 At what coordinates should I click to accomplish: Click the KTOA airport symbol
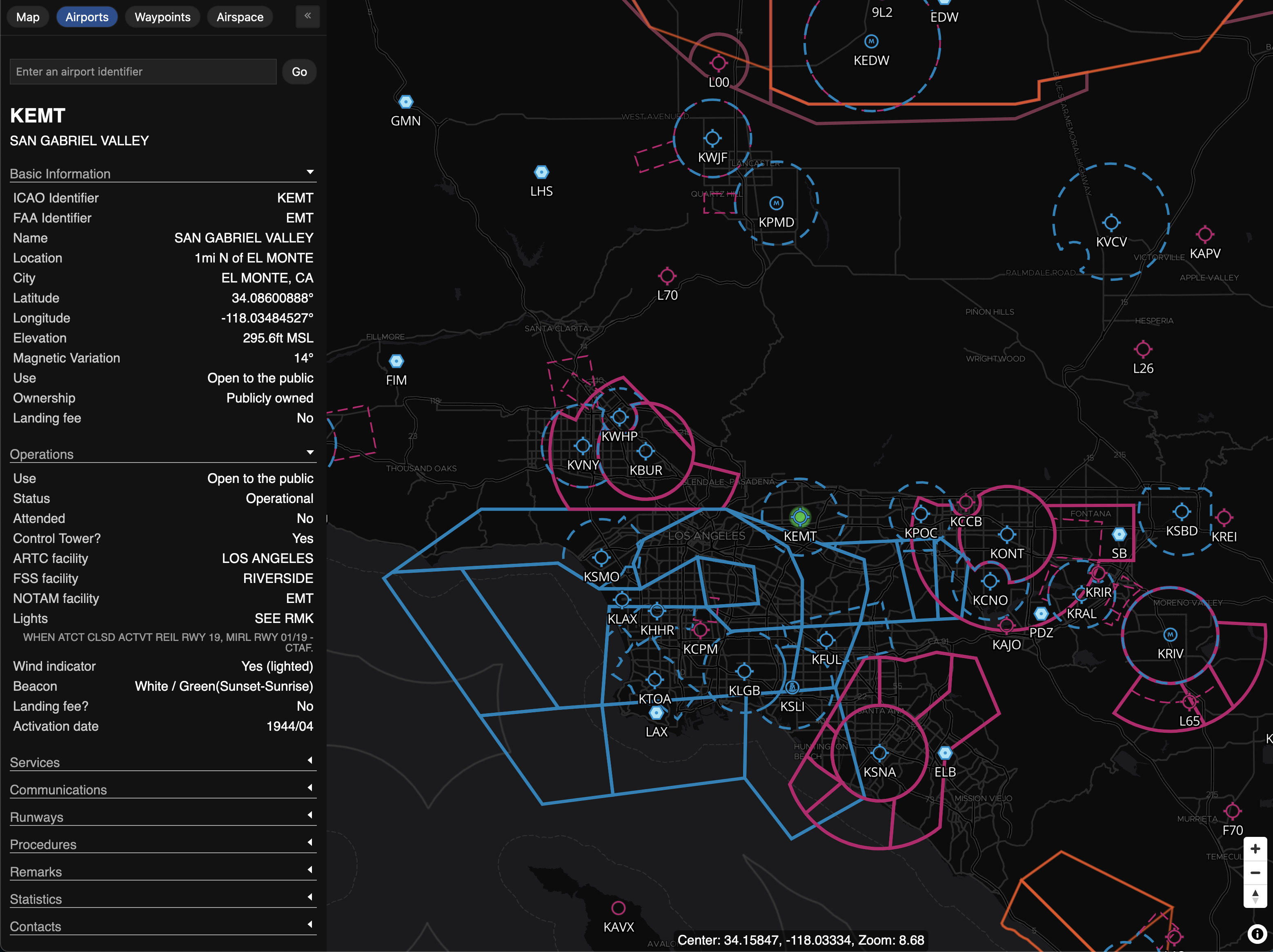(654, 680)
